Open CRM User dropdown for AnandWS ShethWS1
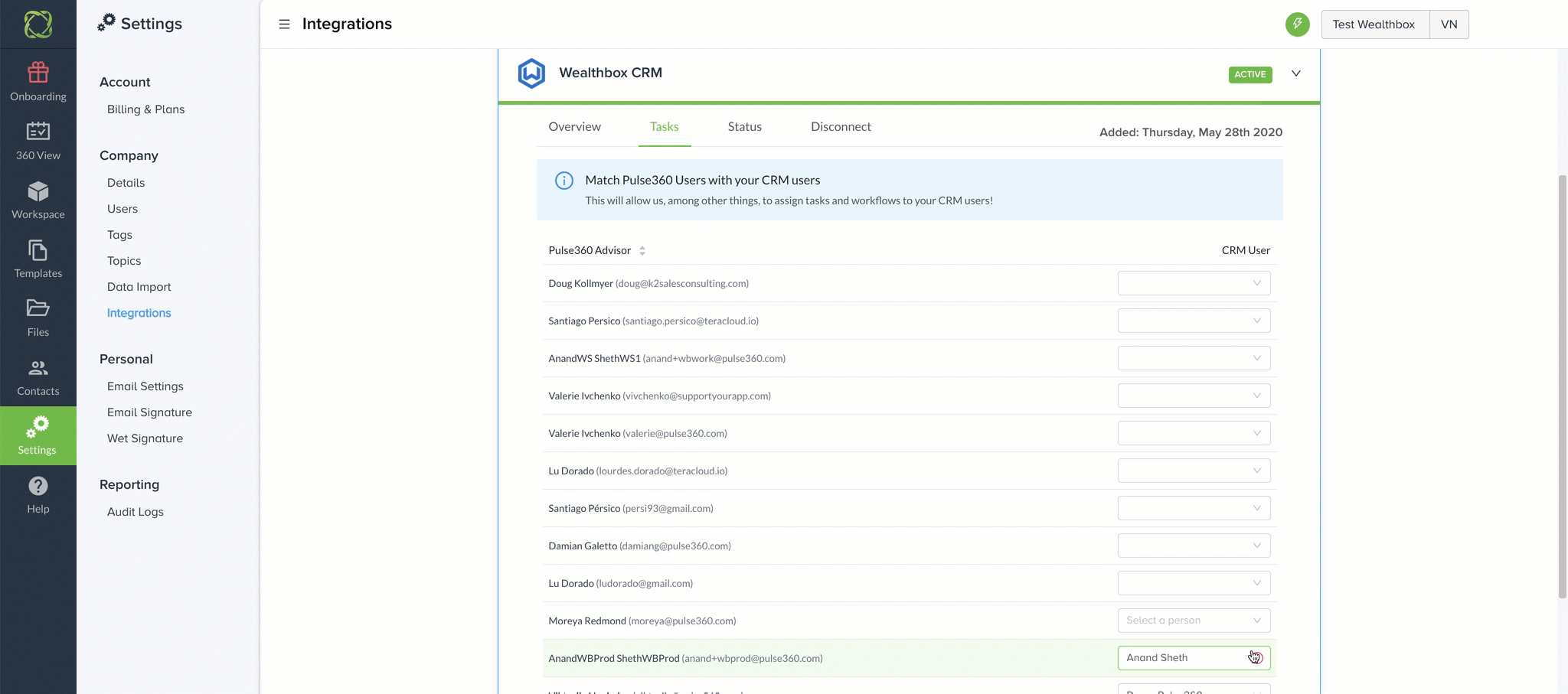 click(1194, 358)
